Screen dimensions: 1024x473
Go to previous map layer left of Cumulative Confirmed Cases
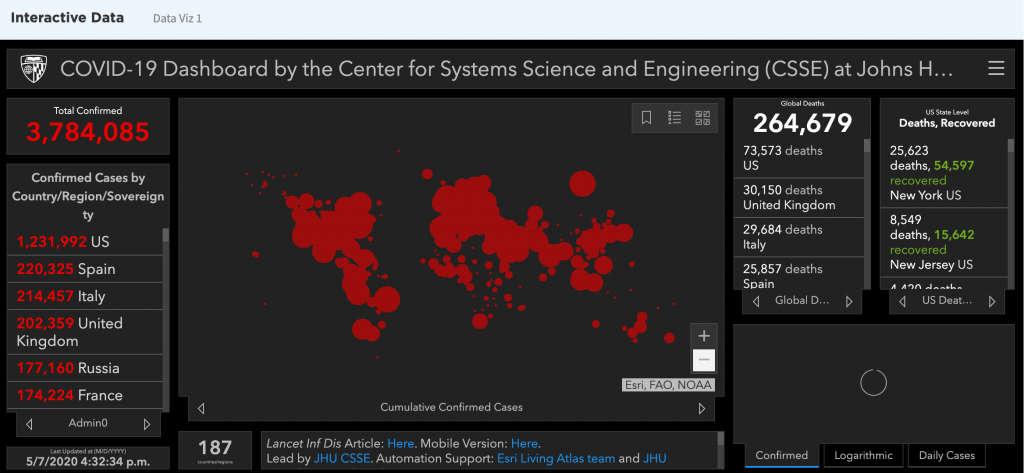click(201, 408)
